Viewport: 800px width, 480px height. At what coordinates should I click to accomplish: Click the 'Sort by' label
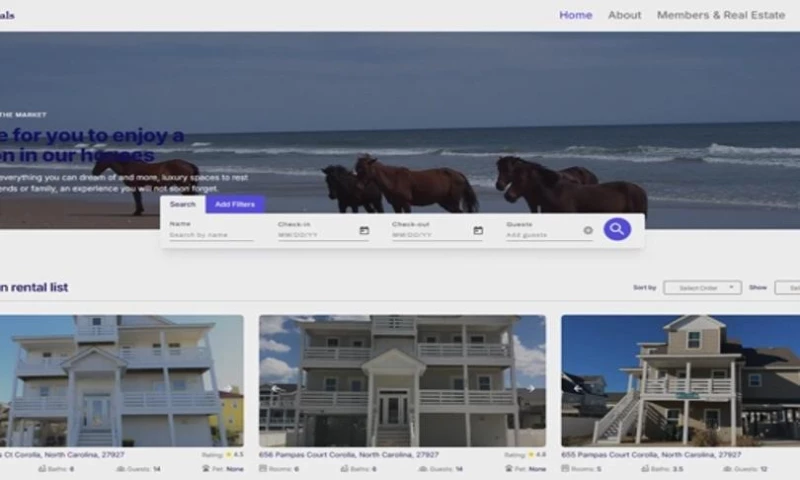[644, 288]
